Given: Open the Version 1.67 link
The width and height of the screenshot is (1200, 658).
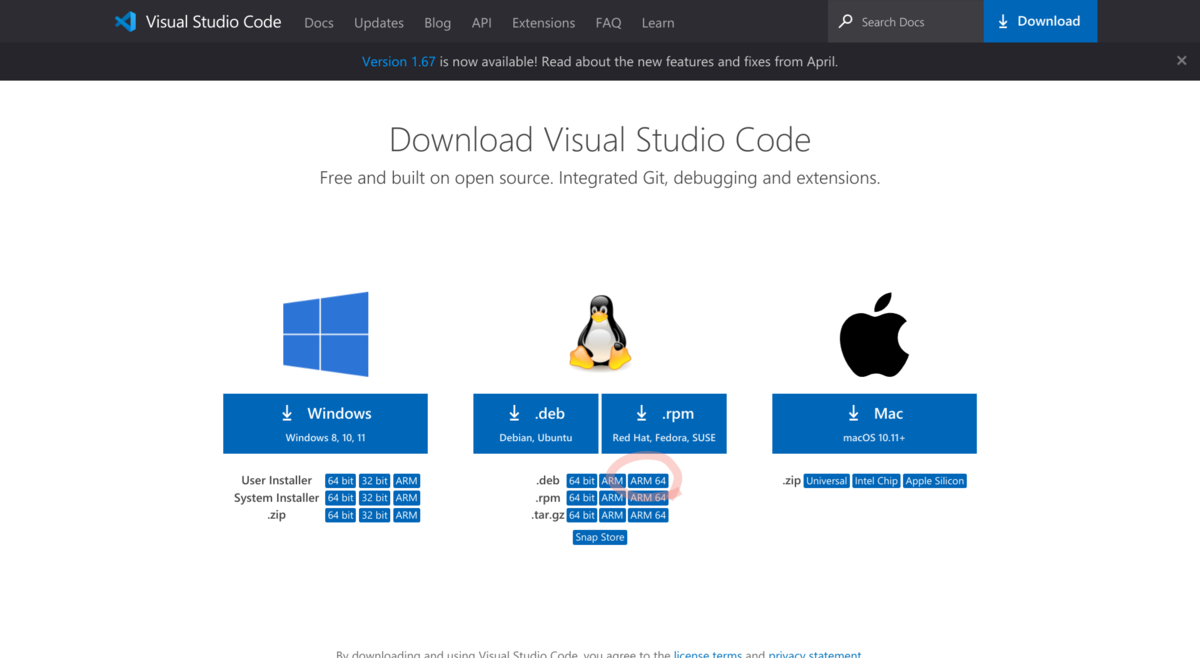Looking at the screenshot, I should point(398,61).
